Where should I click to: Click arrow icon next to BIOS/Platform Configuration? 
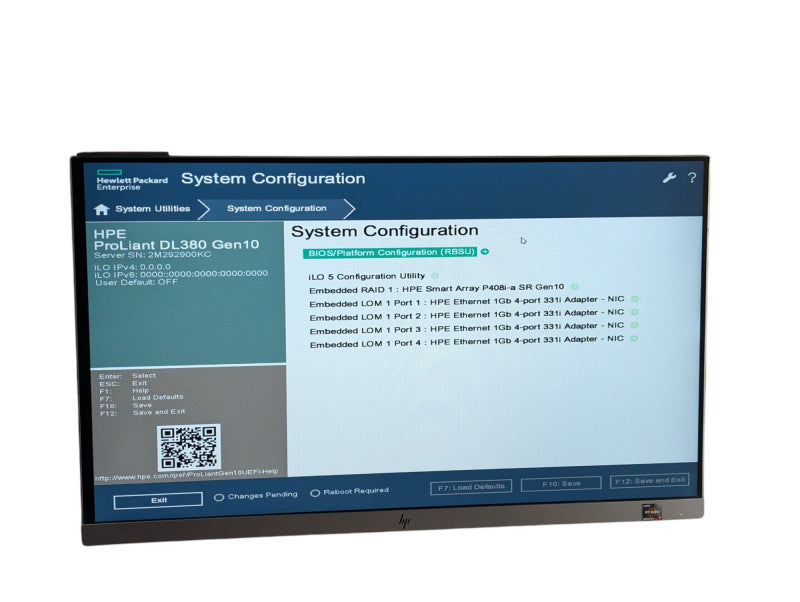click(485, 252)
